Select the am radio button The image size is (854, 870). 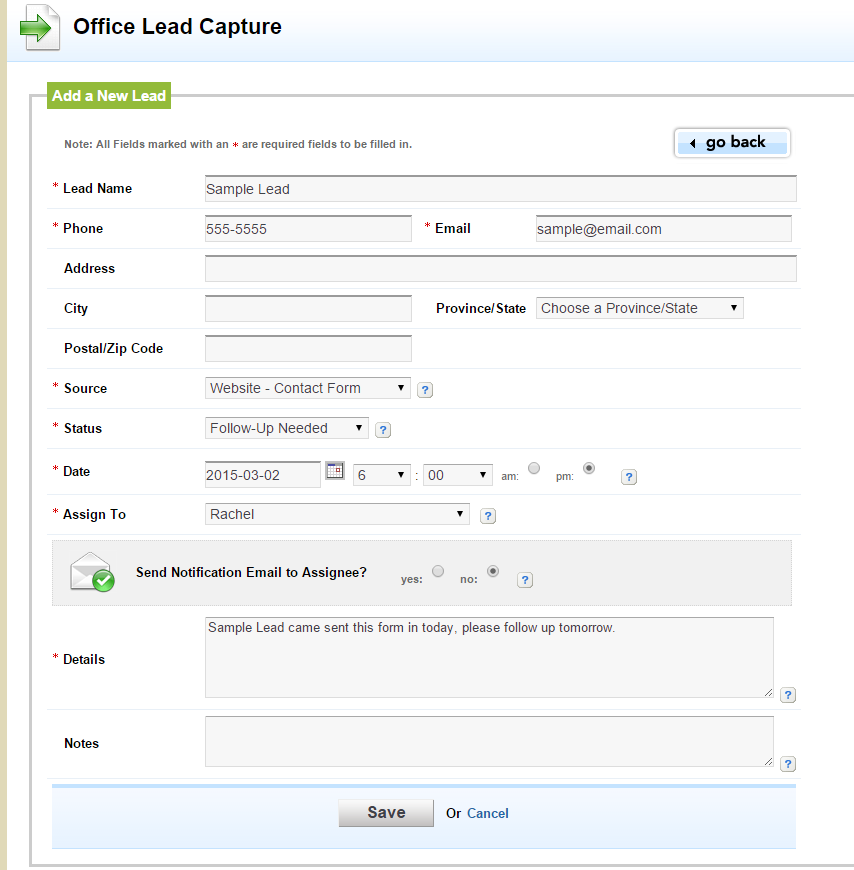534,468
